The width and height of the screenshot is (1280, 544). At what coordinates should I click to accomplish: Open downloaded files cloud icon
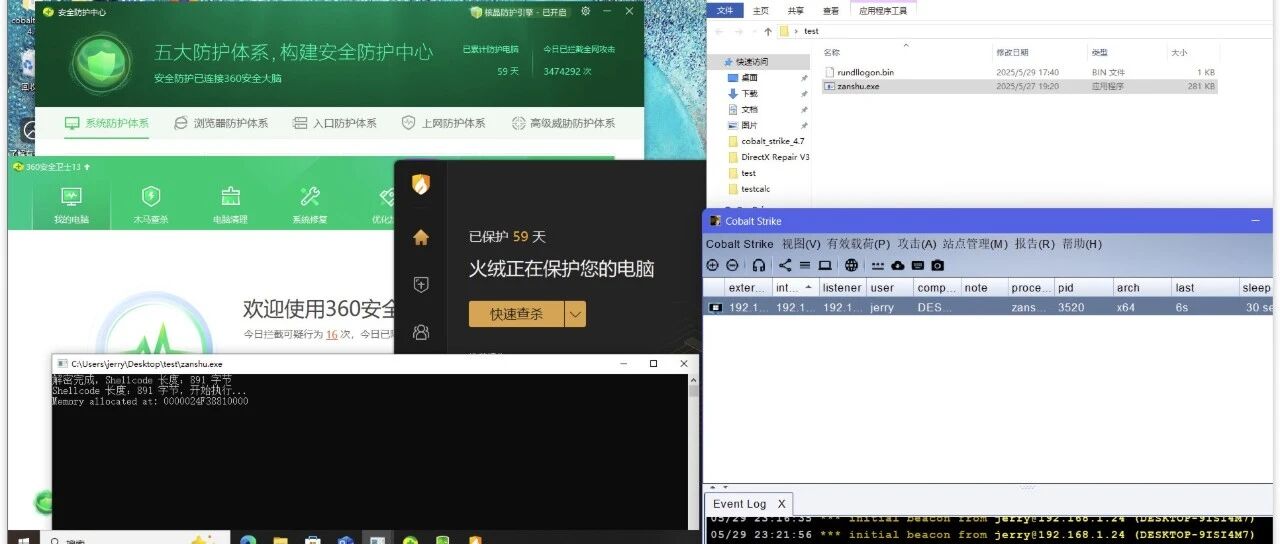click(x=897, y=265)
